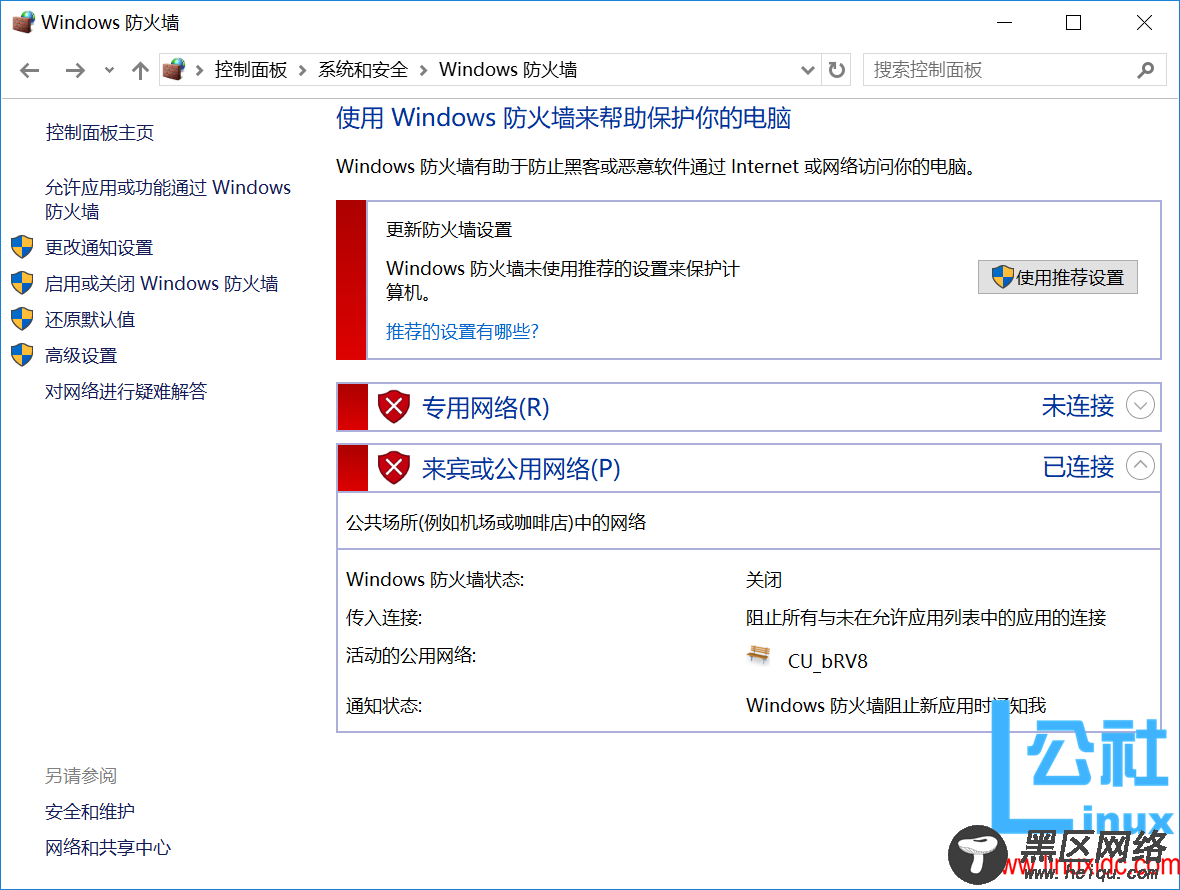Focus the 搜索控制面板 search field
Viewport: 1180px width, 890px height.
pos(1014,71)
